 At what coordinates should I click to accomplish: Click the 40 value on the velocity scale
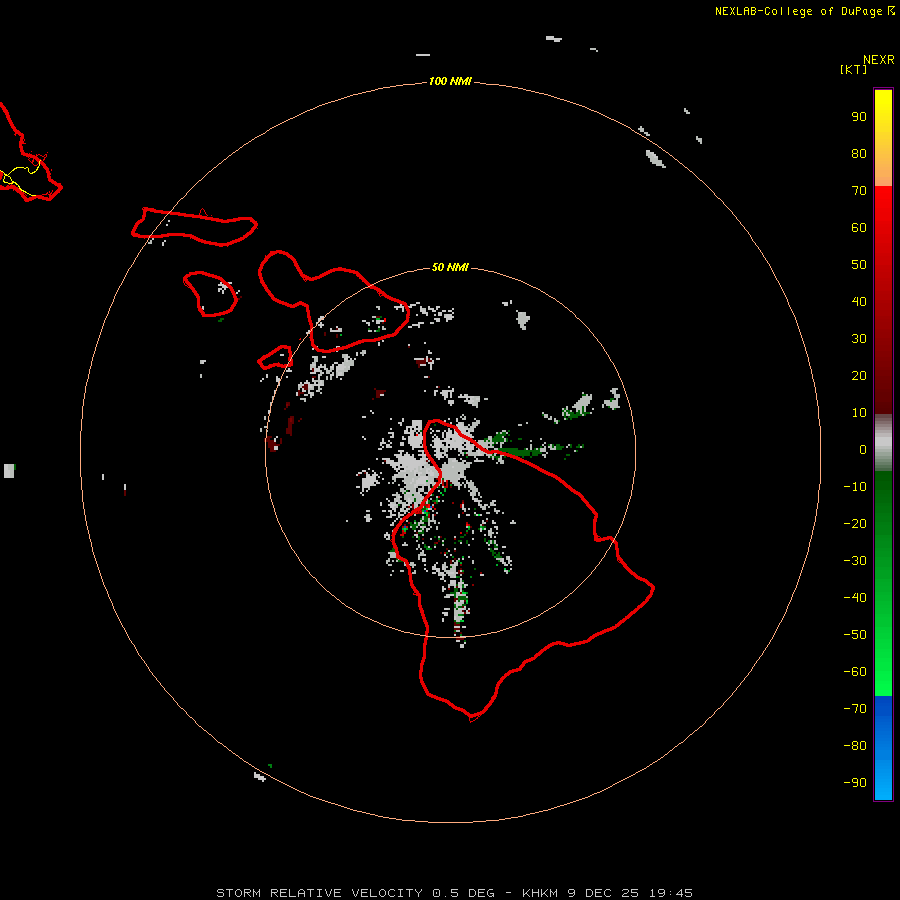click(859, 302)
